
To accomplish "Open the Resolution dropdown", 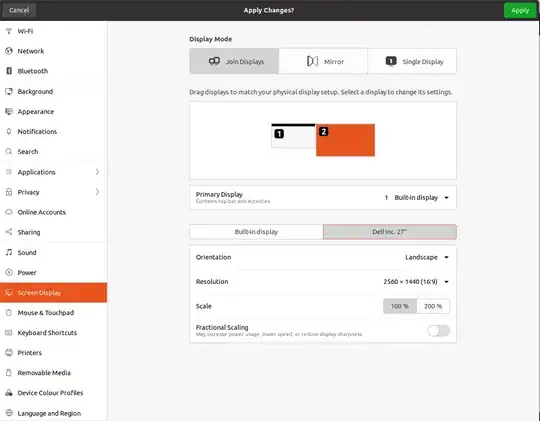I will [x=416, y=281].
